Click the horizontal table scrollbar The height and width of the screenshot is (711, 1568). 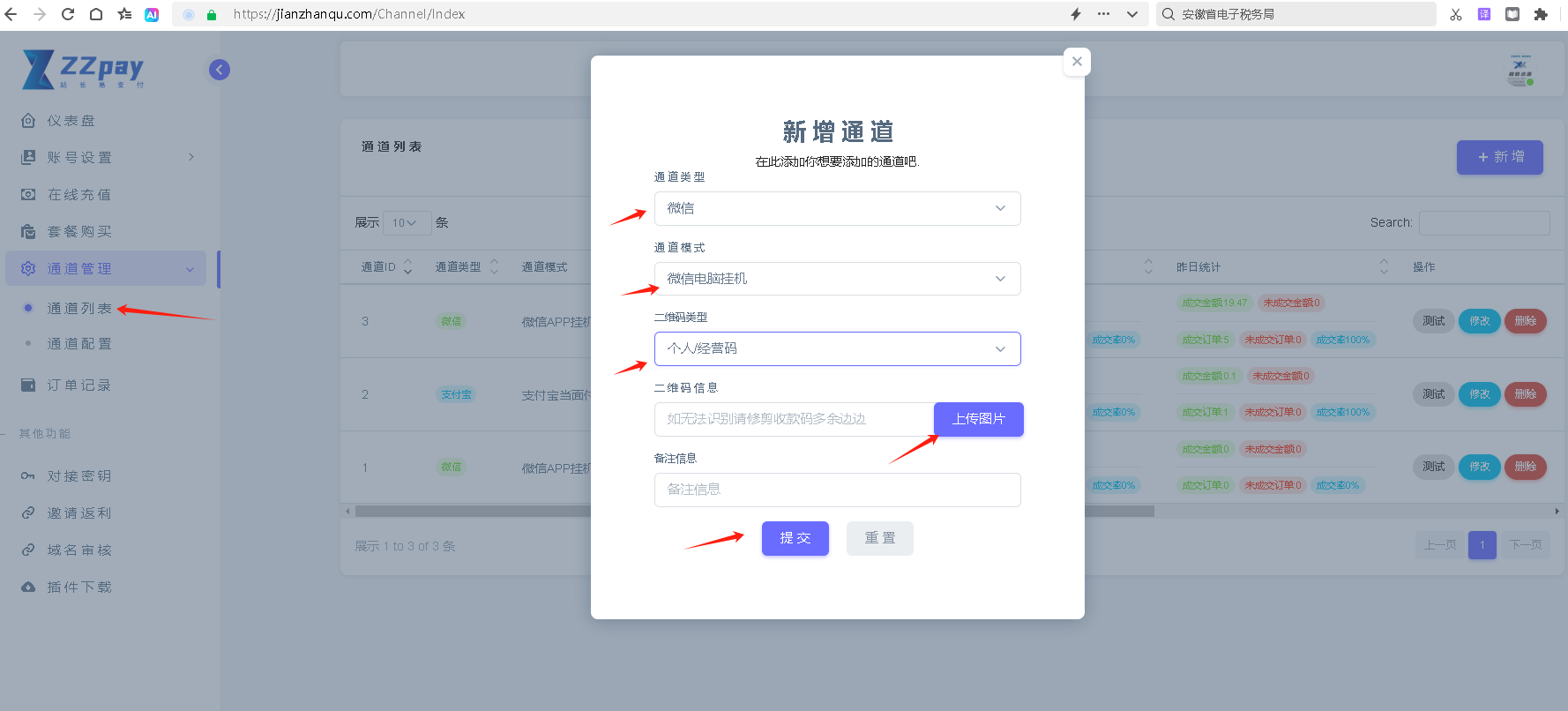coord(754,512)
